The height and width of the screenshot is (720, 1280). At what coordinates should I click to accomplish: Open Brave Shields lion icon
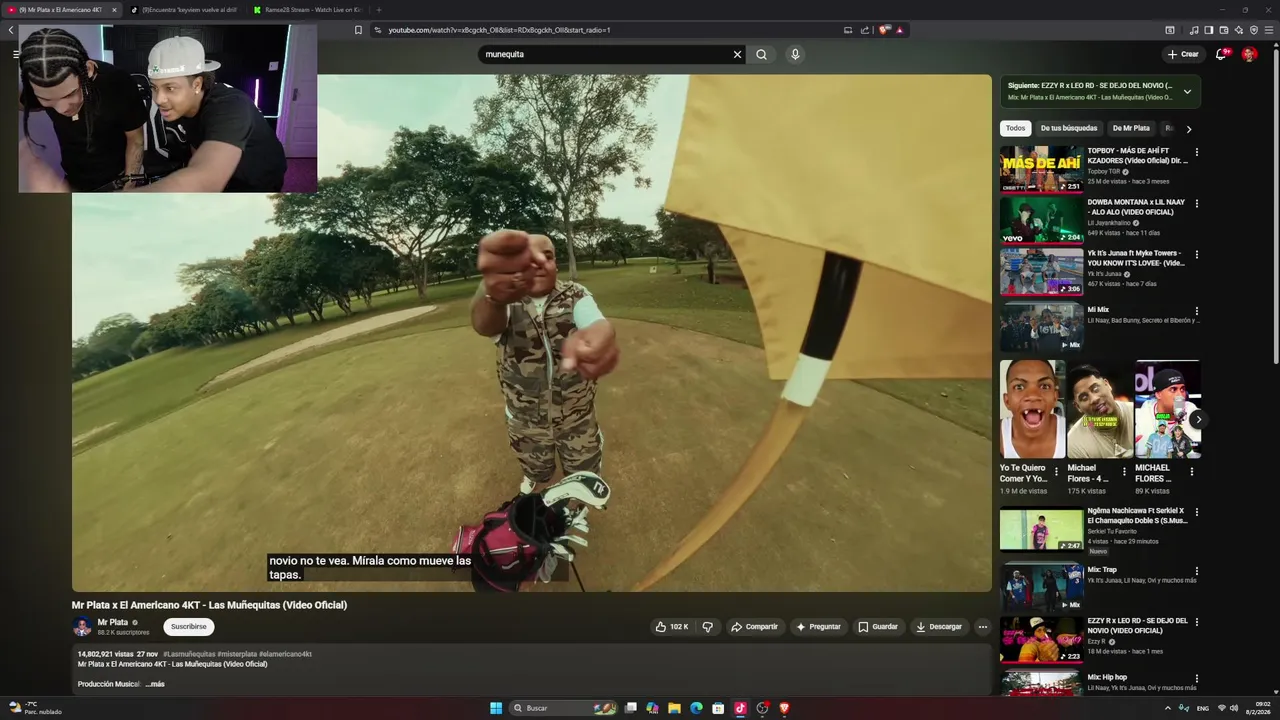pos(883,30)
